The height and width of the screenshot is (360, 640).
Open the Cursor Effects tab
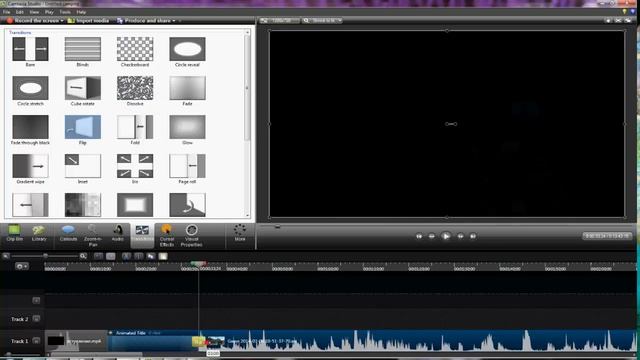(x=167, y=236)
